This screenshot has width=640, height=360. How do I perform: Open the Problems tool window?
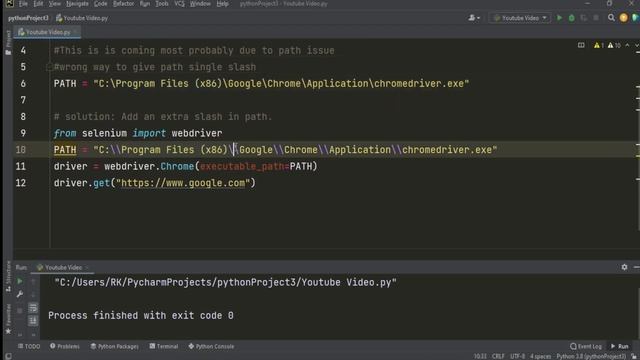pos(64,346)
